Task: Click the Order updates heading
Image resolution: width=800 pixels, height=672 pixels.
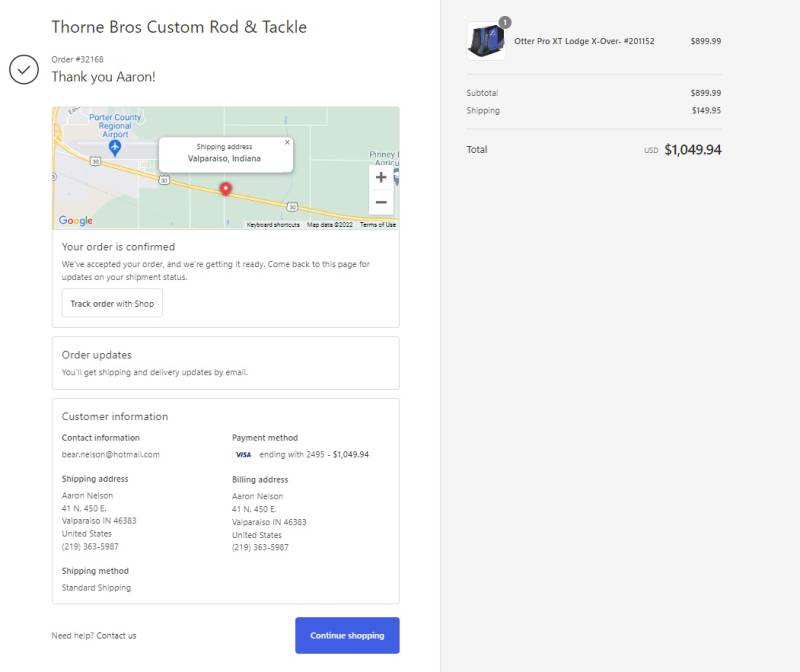Action: pyautogui.click(x=96, y=355)
